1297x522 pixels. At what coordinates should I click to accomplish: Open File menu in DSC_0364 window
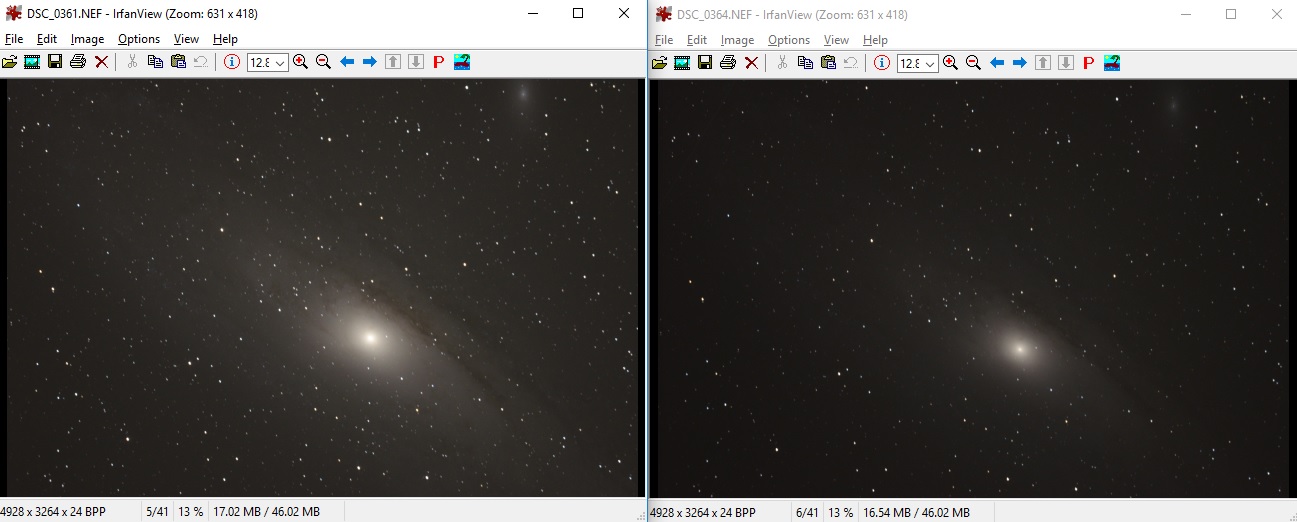664,39
